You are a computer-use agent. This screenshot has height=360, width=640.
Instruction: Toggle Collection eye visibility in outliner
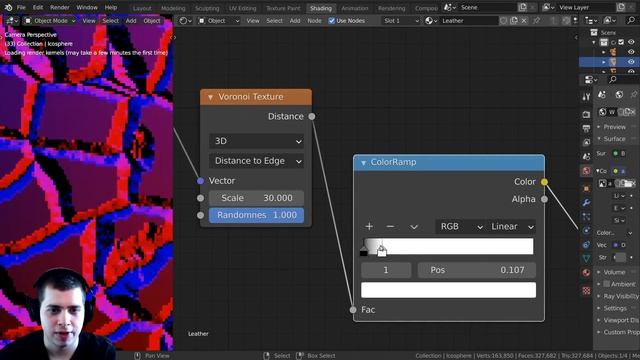[631, 42]
